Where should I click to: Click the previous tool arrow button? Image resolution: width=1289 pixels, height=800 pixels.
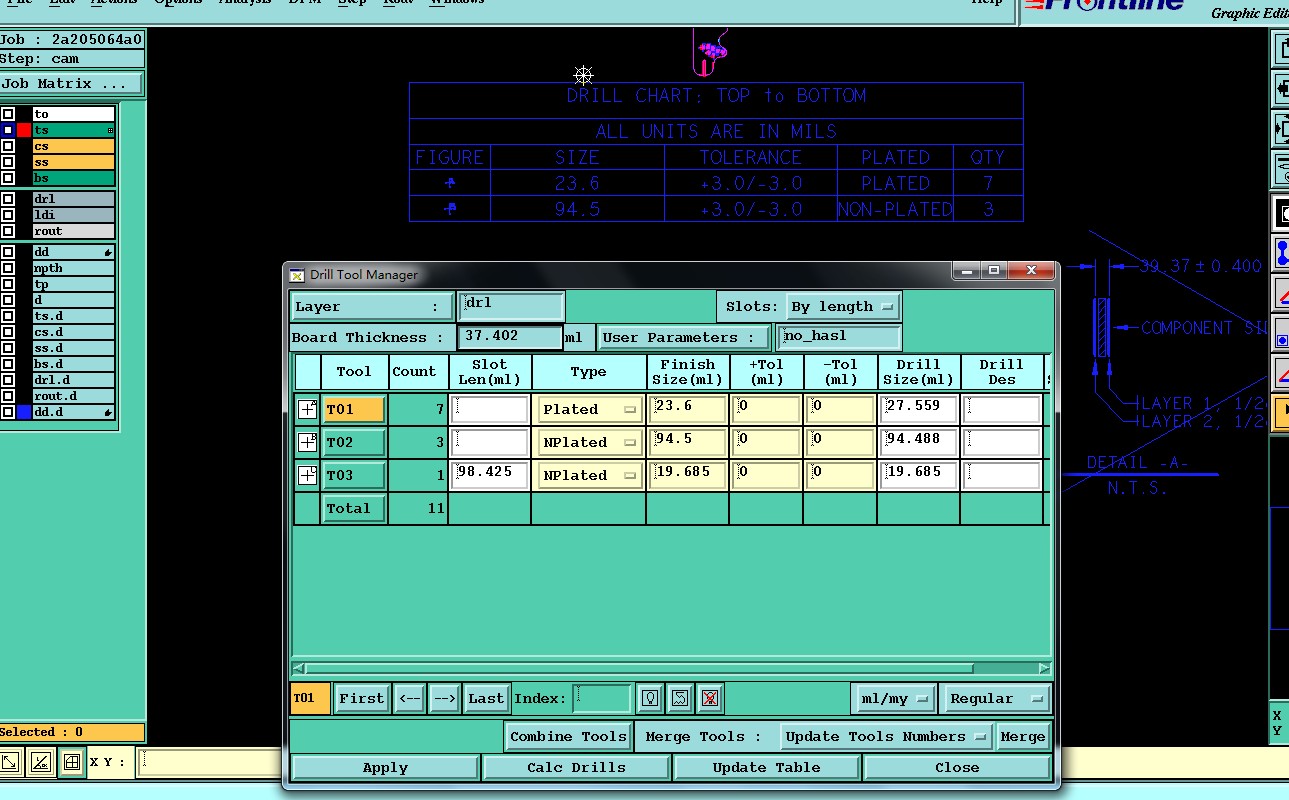(409, 698)
